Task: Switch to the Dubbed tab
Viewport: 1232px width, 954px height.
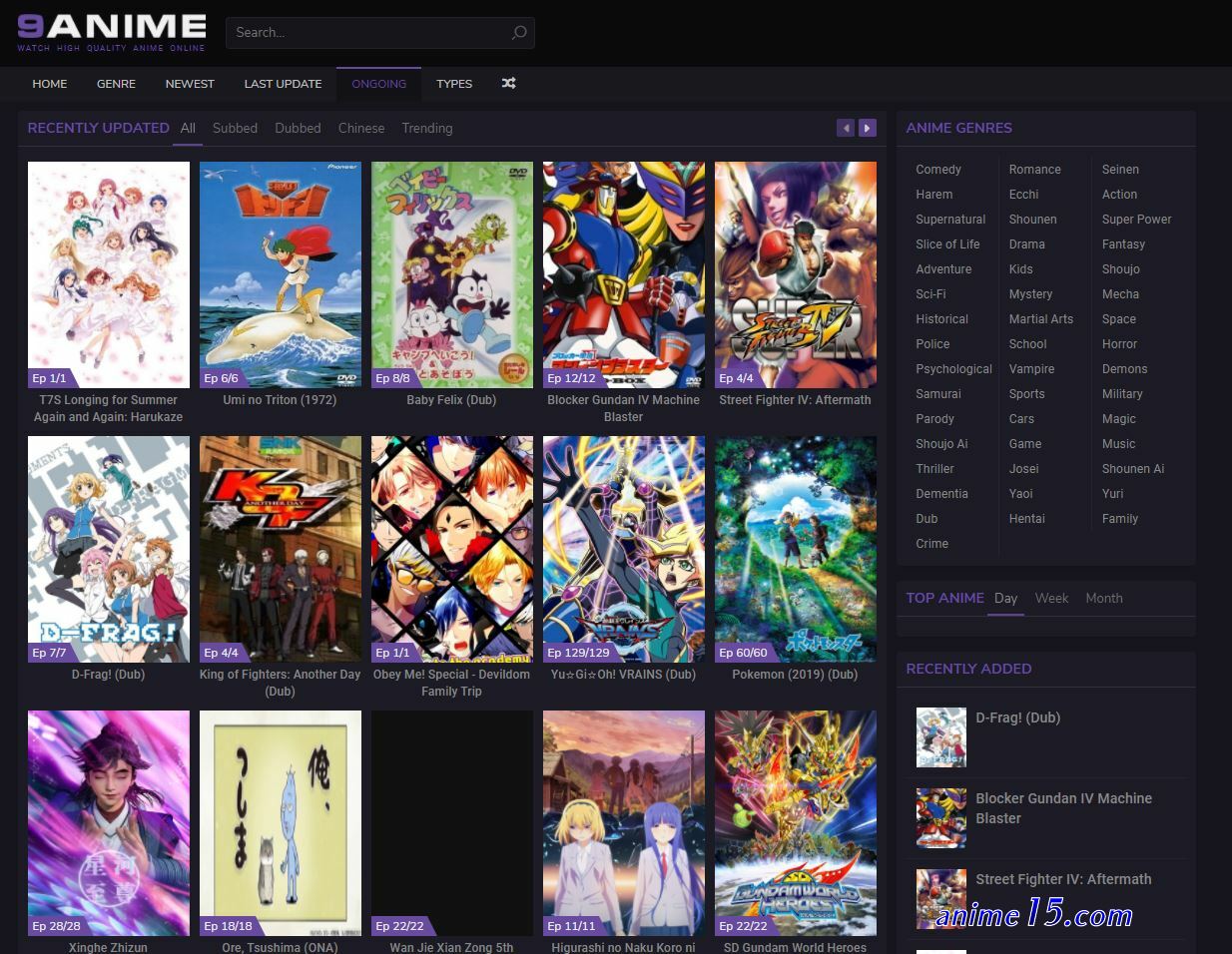Action: coord(298,128)
